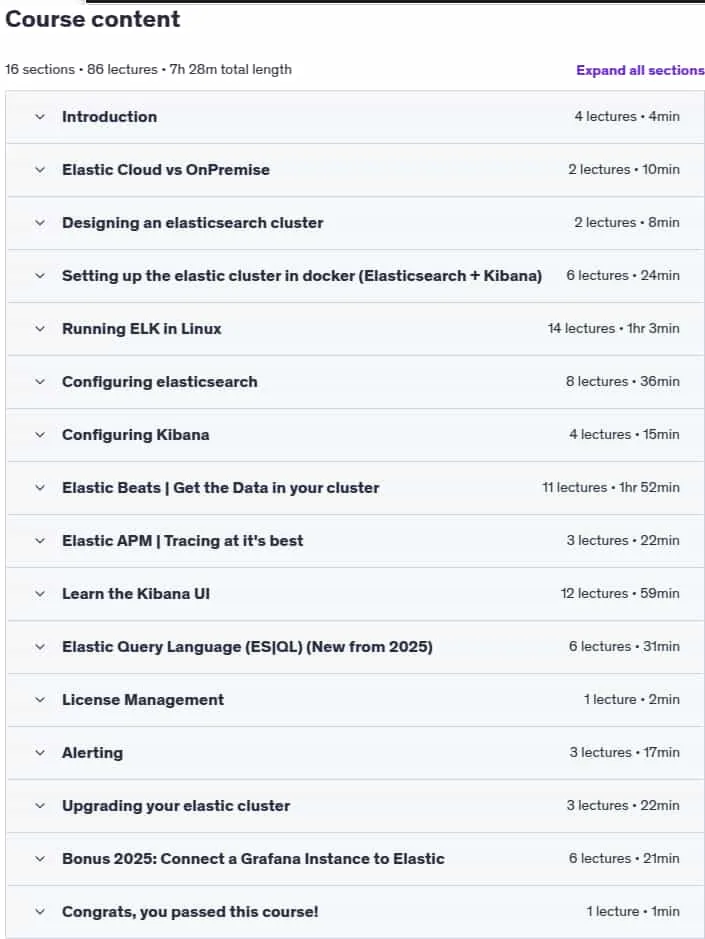Screen dimensions: 705x939
Task: Expand chevron for Setting up elastic cluster in docker
Action: (40, 276)
